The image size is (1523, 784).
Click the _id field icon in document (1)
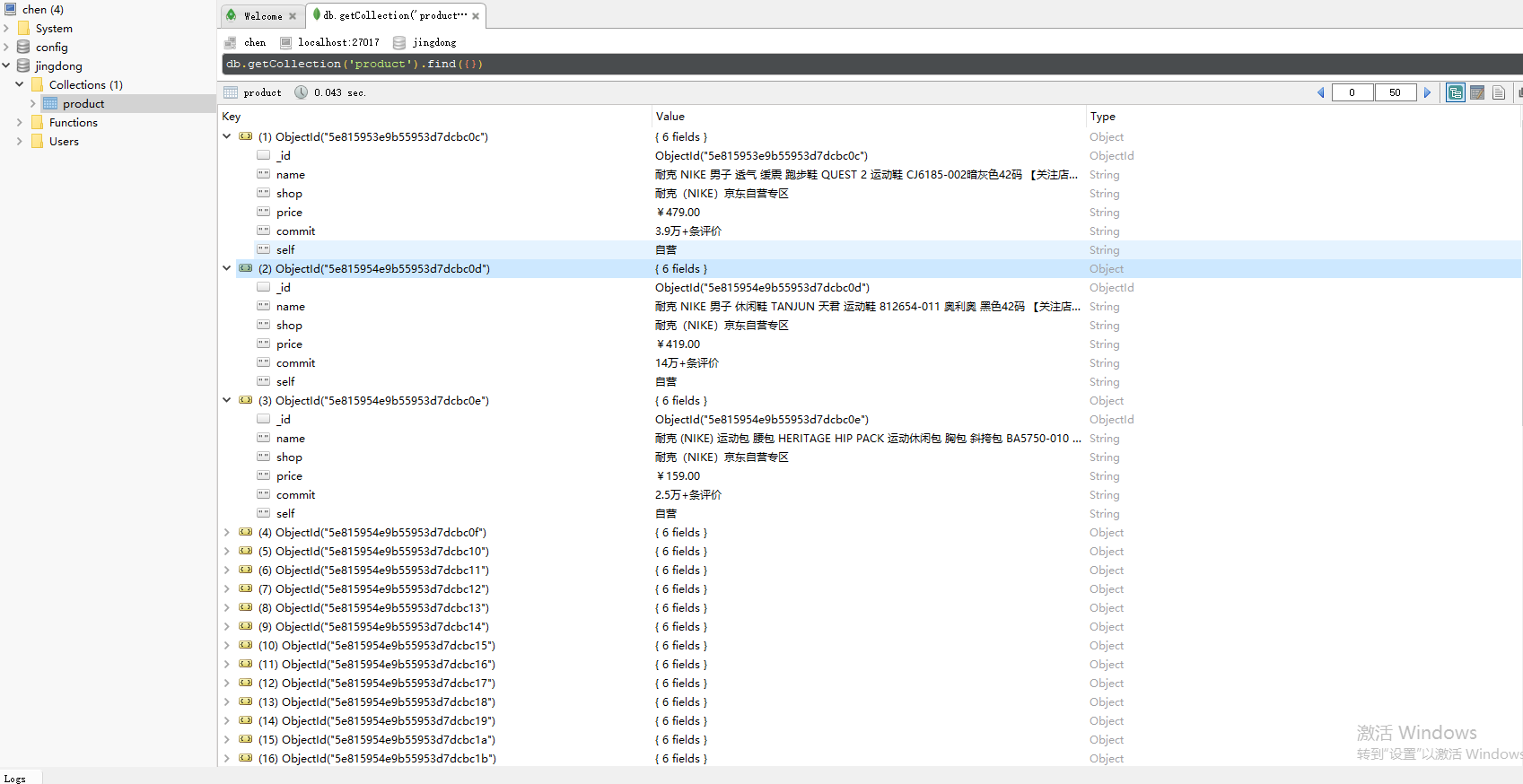264,155
